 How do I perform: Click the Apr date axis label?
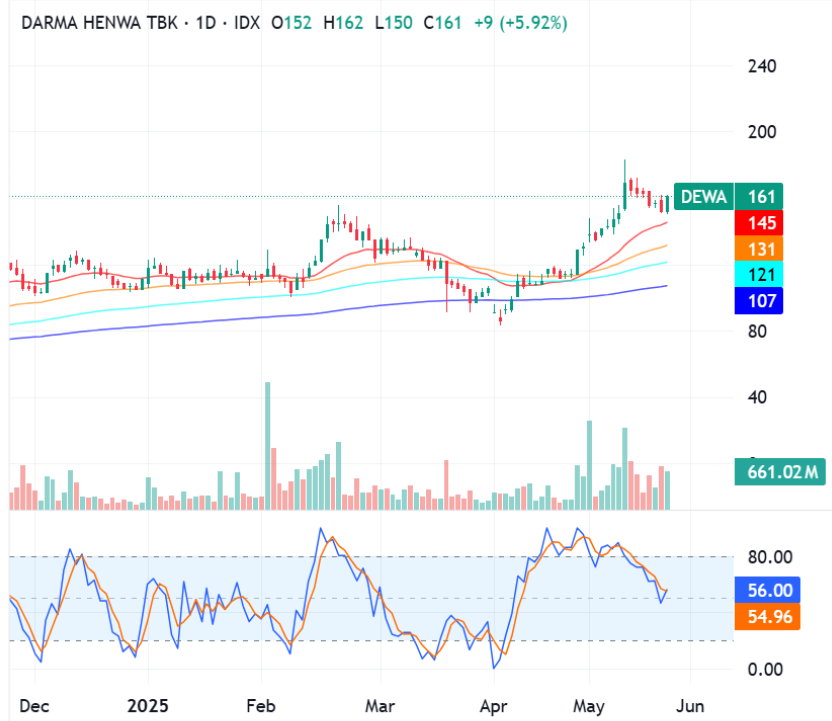click(x=493, y=706)
